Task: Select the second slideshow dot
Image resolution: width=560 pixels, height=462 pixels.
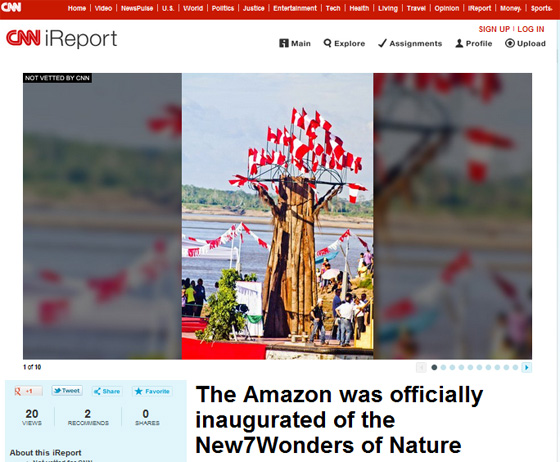Action: [443, 367]
